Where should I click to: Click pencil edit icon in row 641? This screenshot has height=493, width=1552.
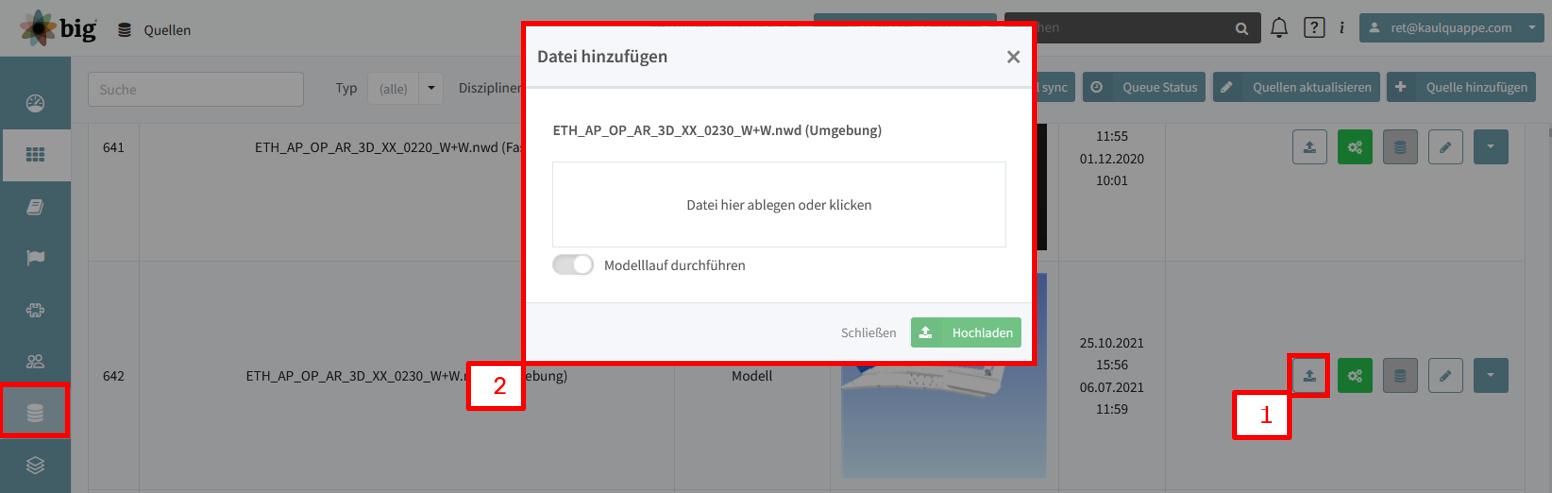[x=1445, y=147]
